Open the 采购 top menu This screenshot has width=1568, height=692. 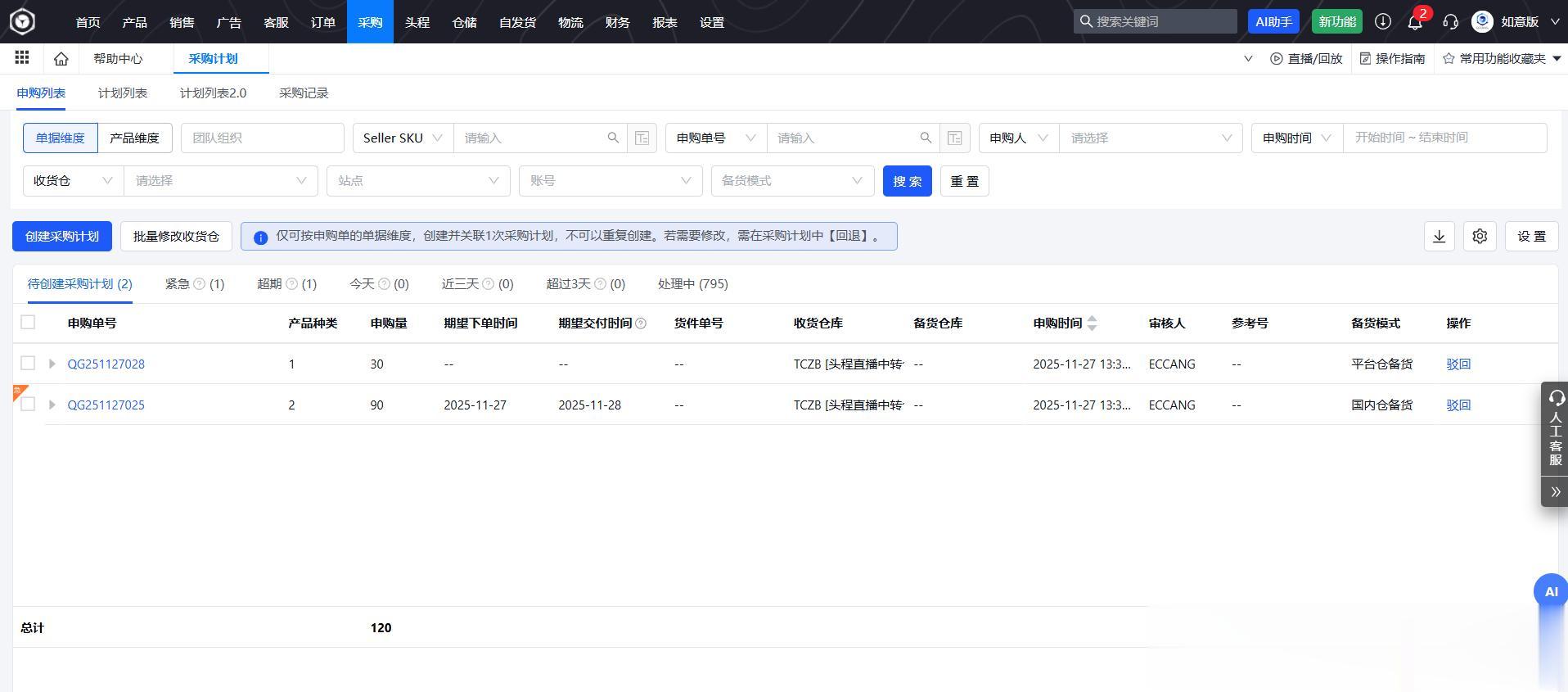[370, 21]
